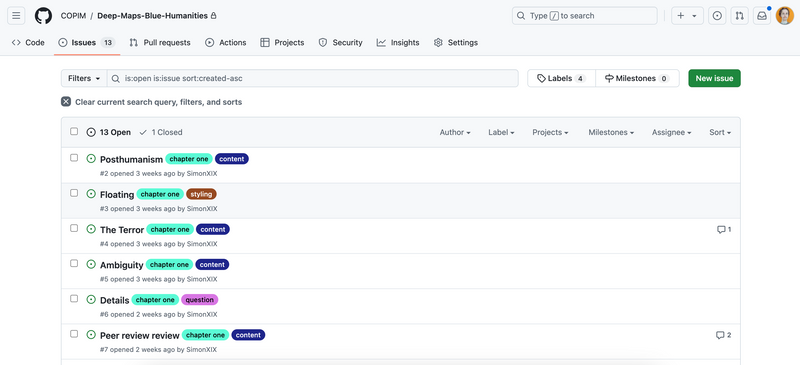The width and height of the screenshot is (800, 365).
Task: Show the 1 Closed issue
Action: [161, 132]
